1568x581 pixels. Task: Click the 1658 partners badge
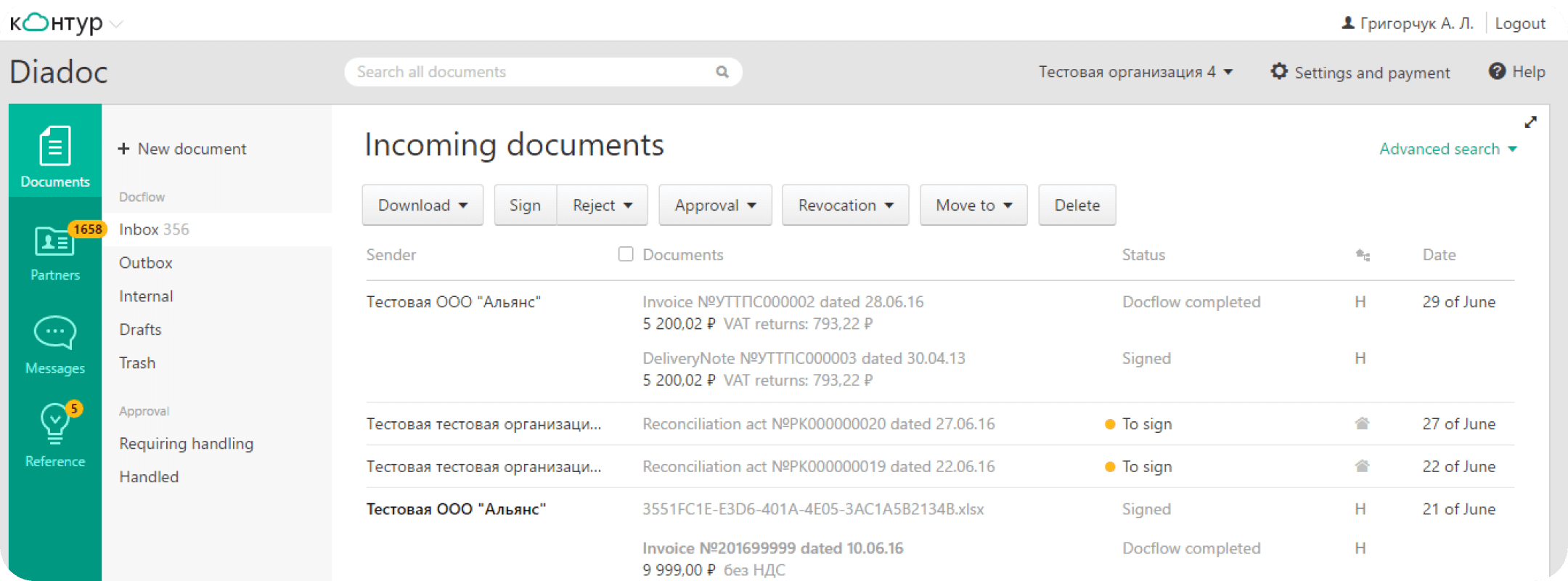(x=87, y=229)
